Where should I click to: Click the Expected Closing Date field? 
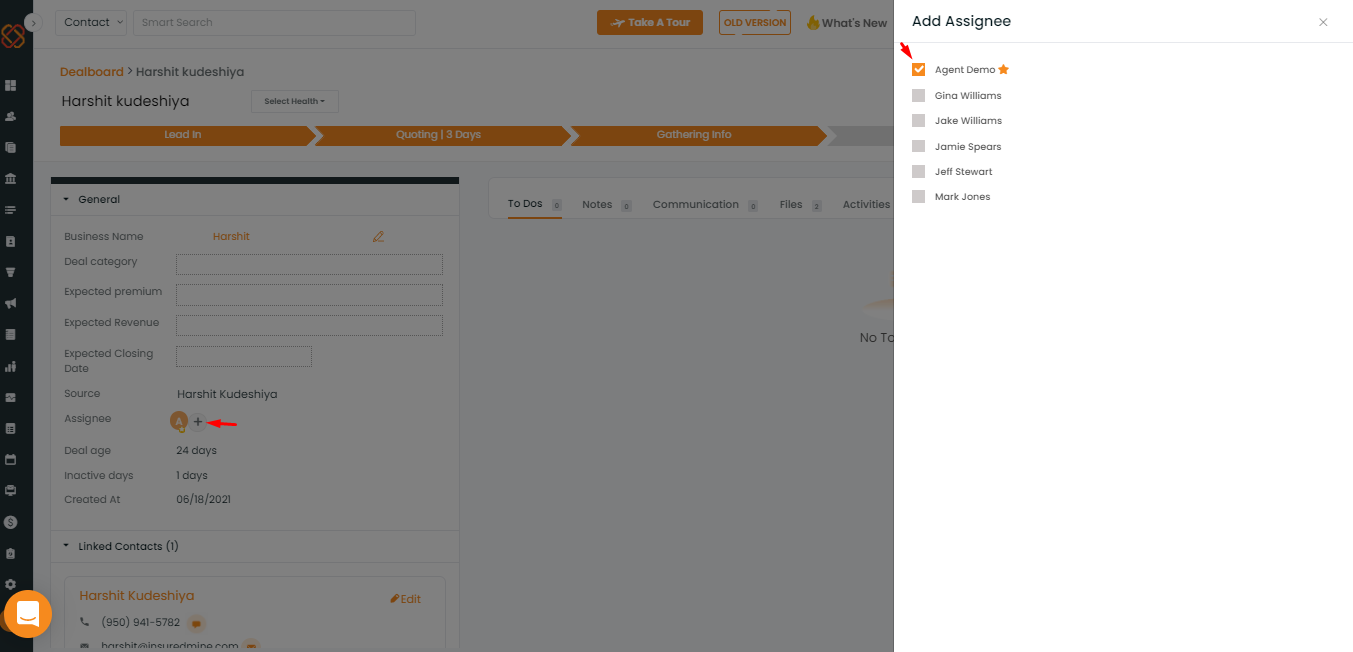click(x=244, y=356)
